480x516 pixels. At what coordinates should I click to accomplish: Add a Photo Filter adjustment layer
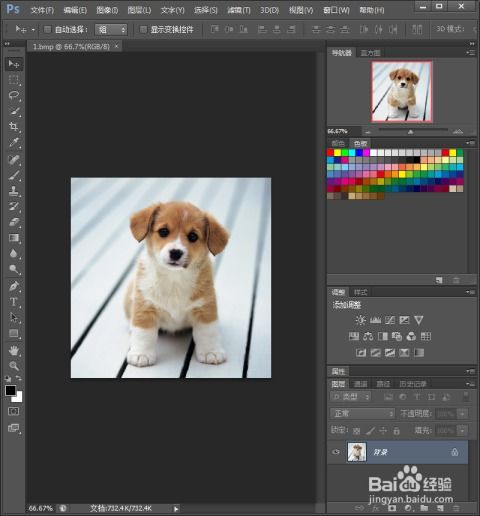[397, 336]
